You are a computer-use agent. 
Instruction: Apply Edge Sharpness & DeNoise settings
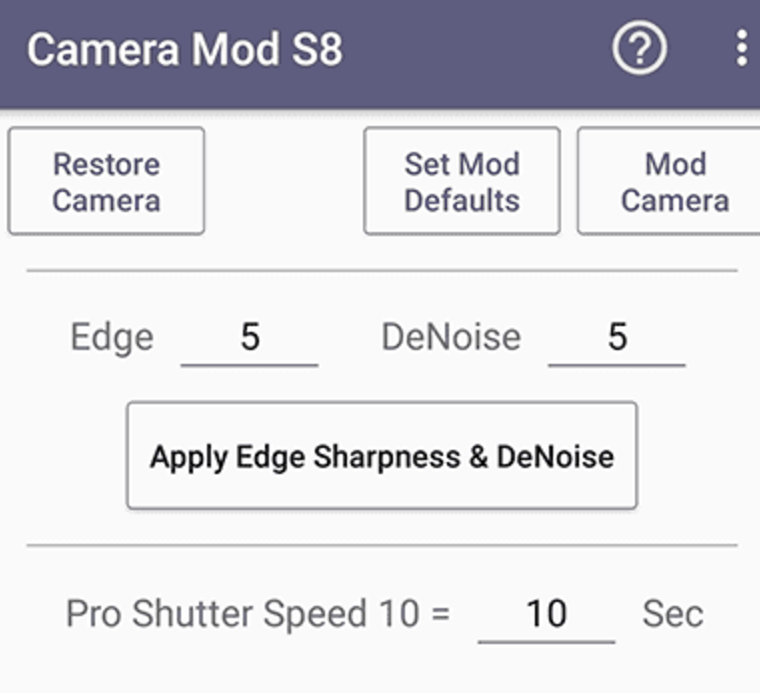click(x=381, y=456)
